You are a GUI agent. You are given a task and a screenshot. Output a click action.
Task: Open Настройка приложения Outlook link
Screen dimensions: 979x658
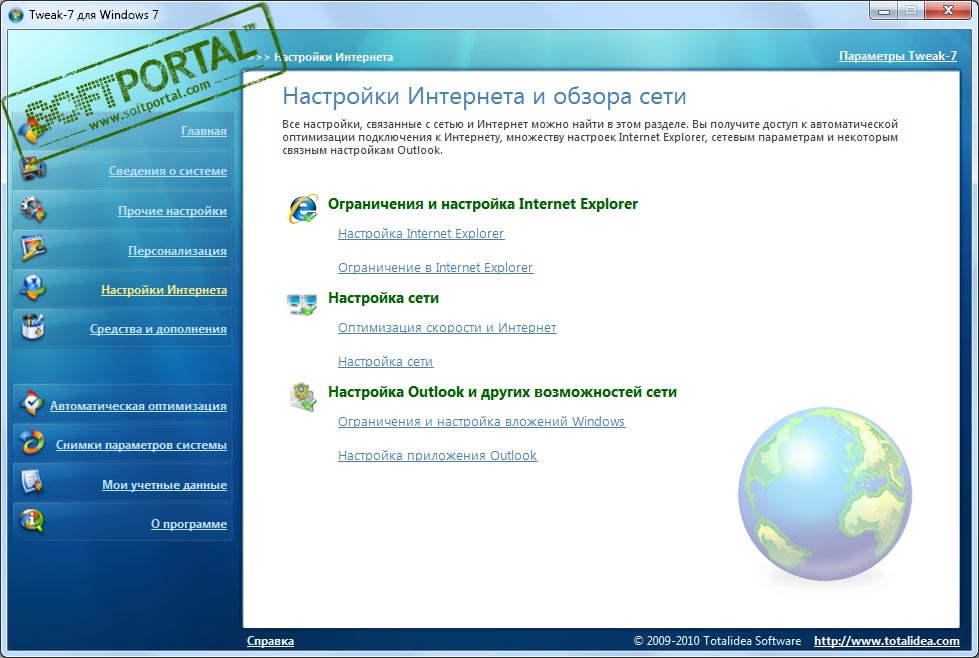(437, 456)
